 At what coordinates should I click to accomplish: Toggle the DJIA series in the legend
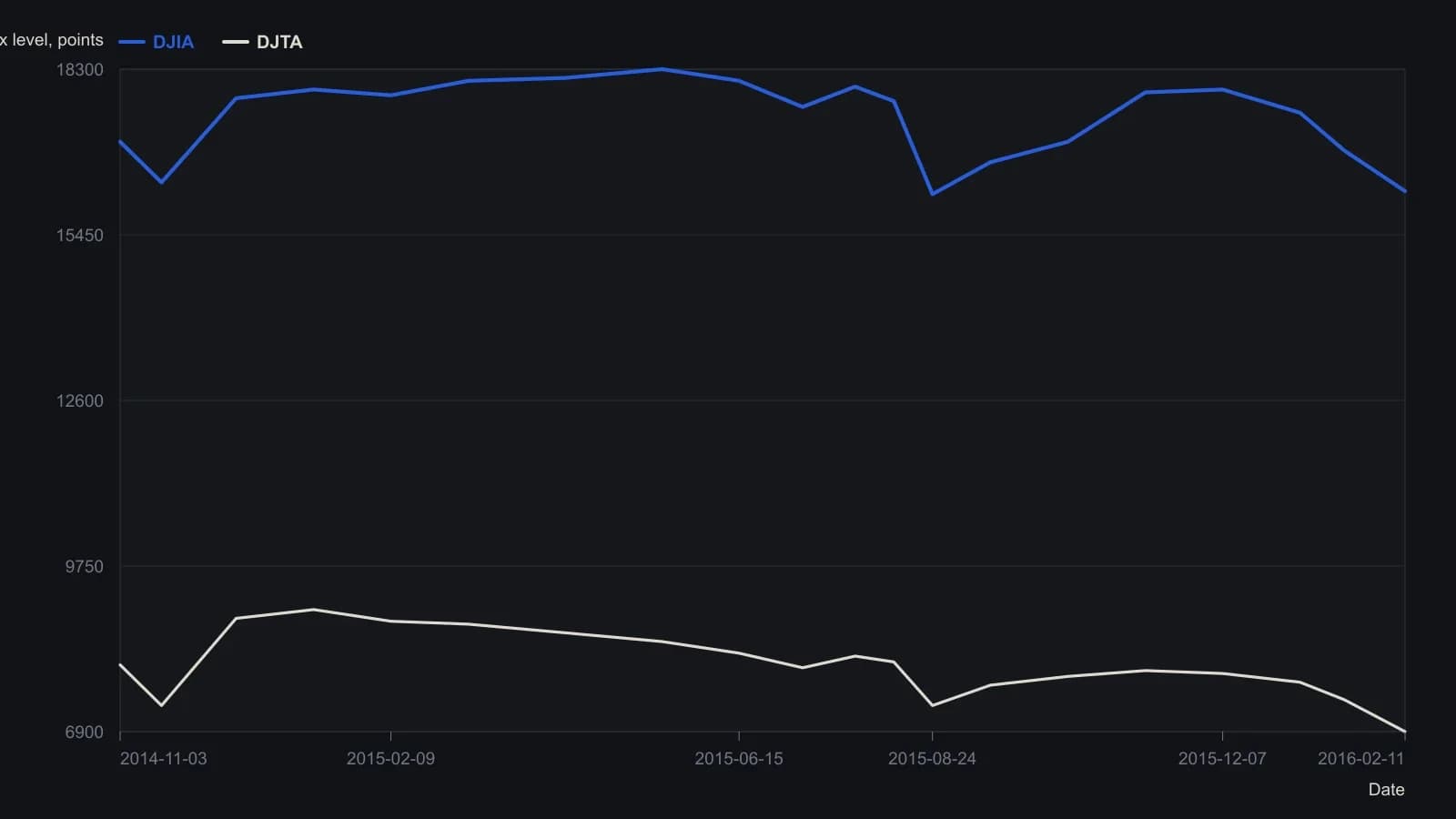(157, 42)
